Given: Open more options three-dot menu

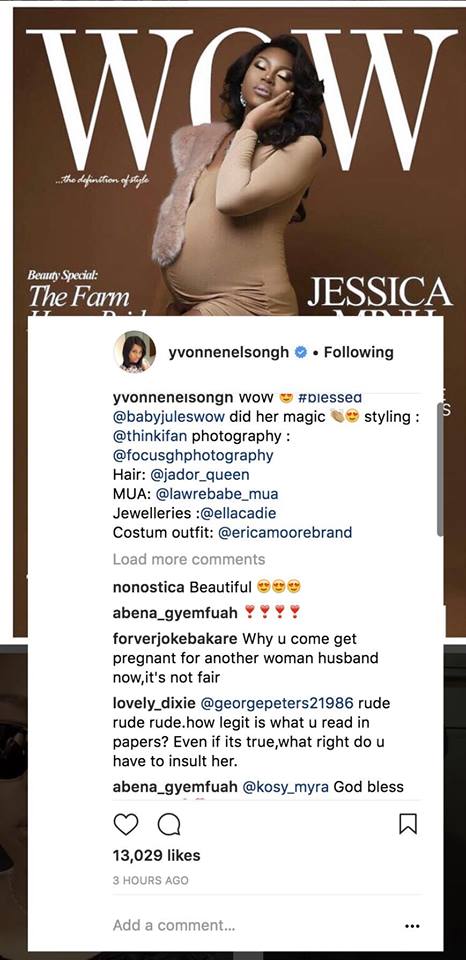Looking at the screenshot, I should click(412, 925).
